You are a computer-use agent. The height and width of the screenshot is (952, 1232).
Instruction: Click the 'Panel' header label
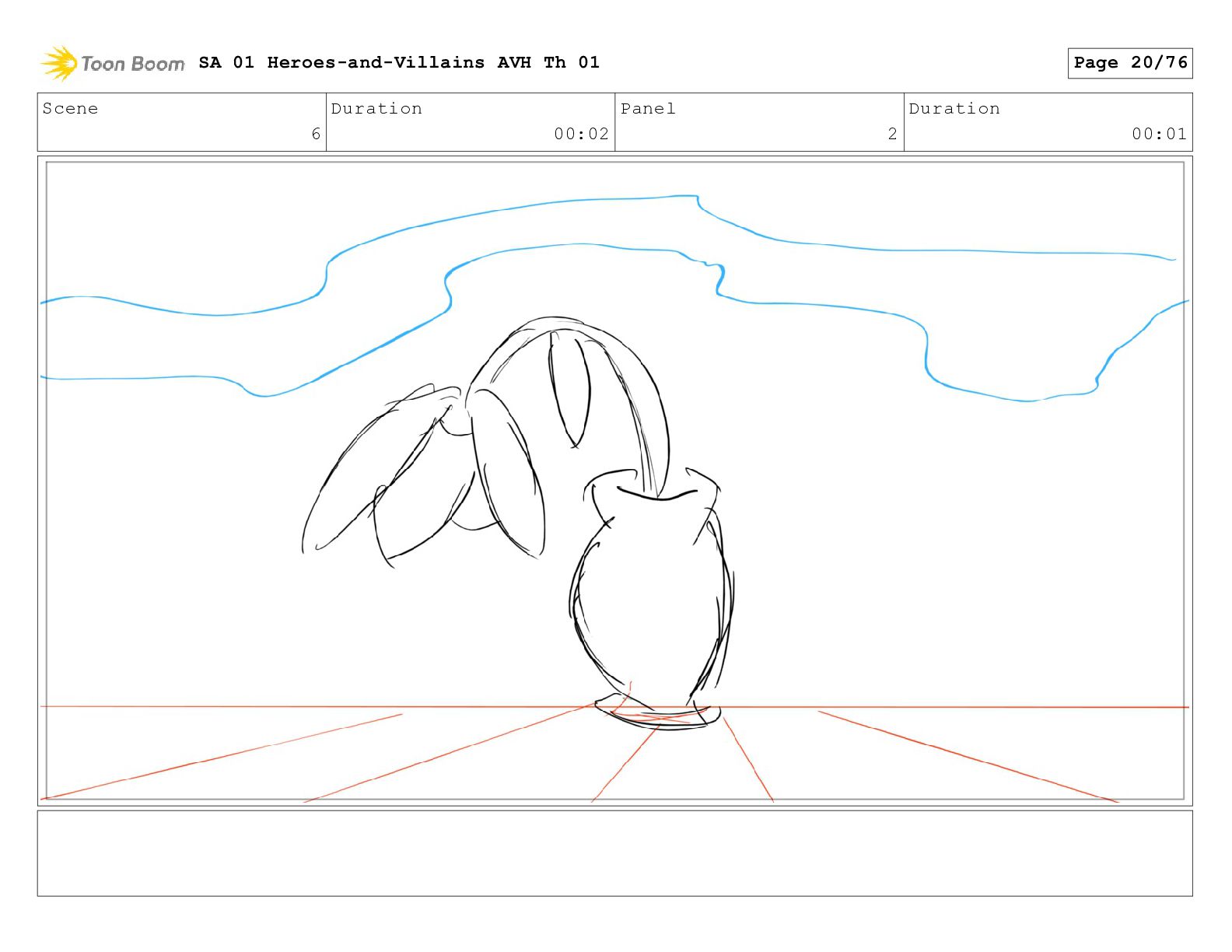[648, 109]
